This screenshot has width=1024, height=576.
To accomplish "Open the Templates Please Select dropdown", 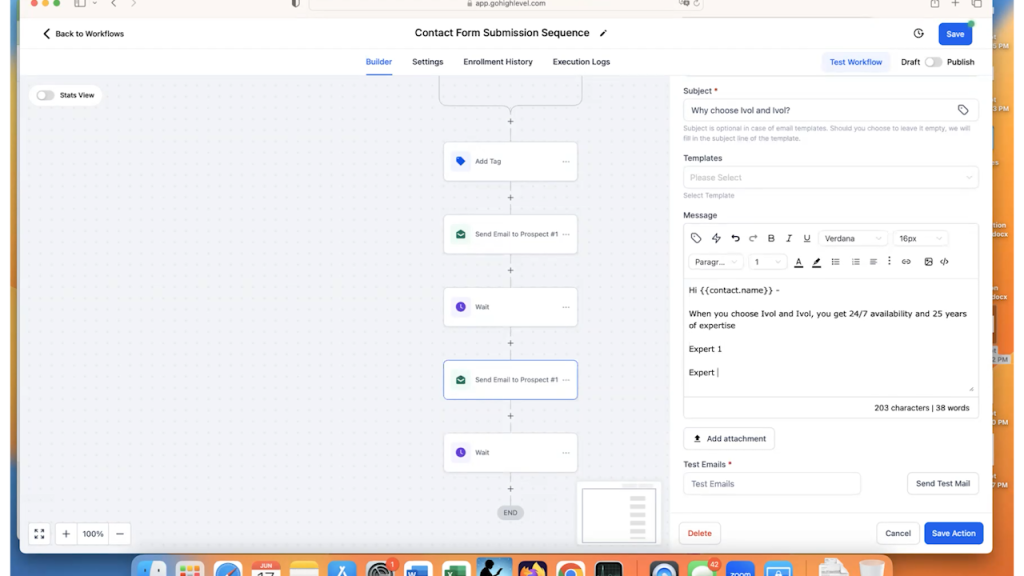I will (830, 177).
